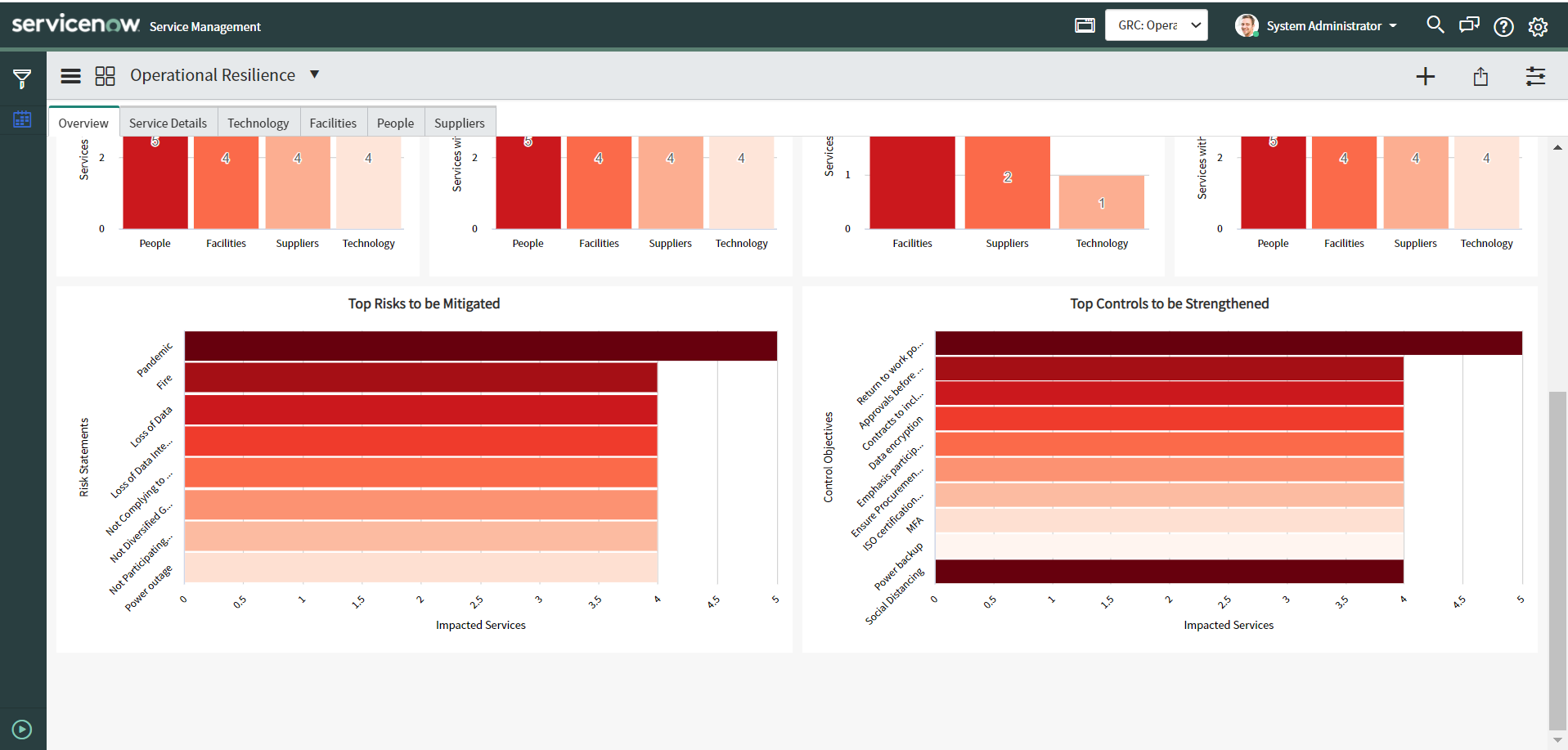Open the Suppliers tab
This screenshot has width=1568, height=750.
tap(460, 122)
